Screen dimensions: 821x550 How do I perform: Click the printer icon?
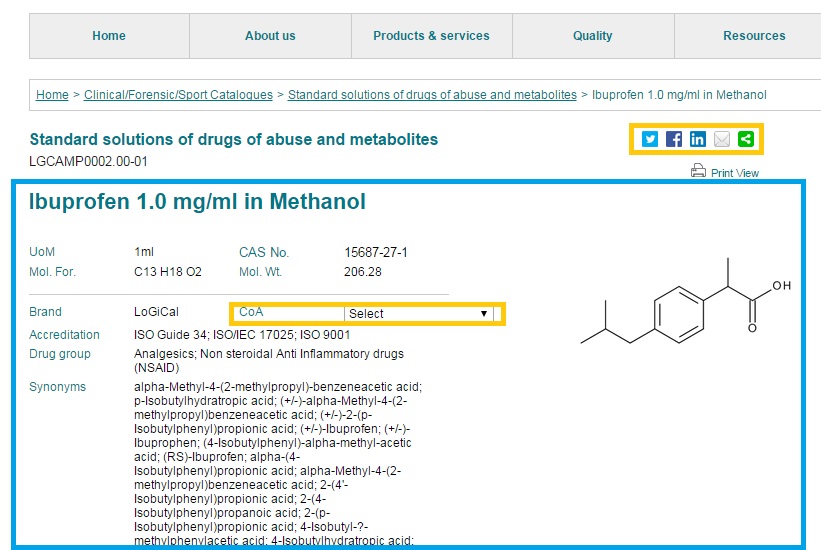tap(698, 171)
